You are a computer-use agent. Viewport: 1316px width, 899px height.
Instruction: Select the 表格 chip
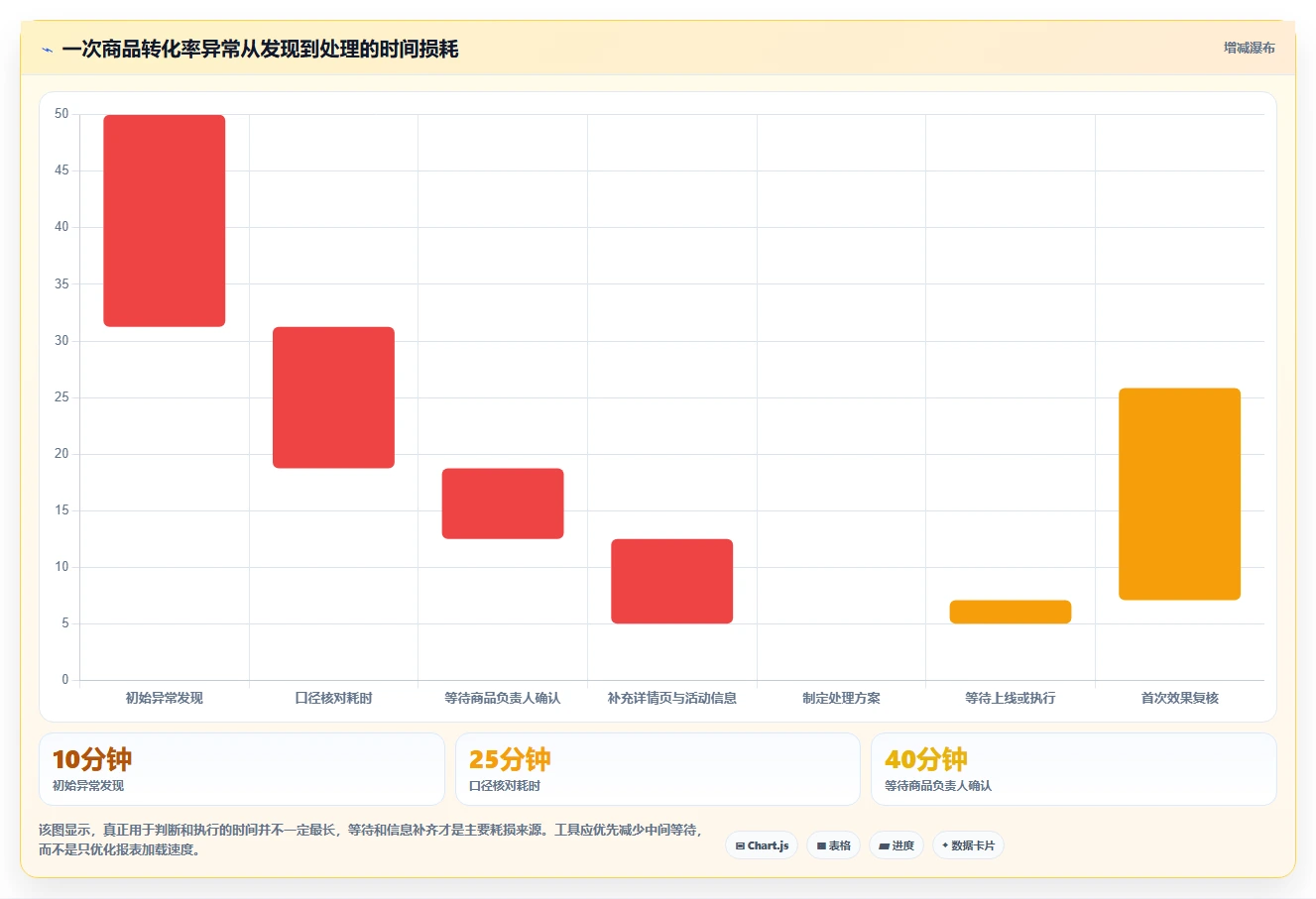pos(833,845)
